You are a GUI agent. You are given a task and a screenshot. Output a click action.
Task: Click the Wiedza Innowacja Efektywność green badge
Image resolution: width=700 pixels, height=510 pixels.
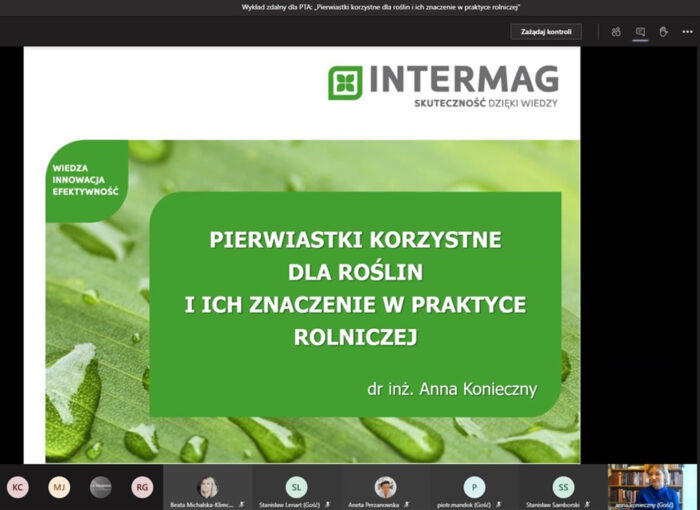tap(86, 179)
